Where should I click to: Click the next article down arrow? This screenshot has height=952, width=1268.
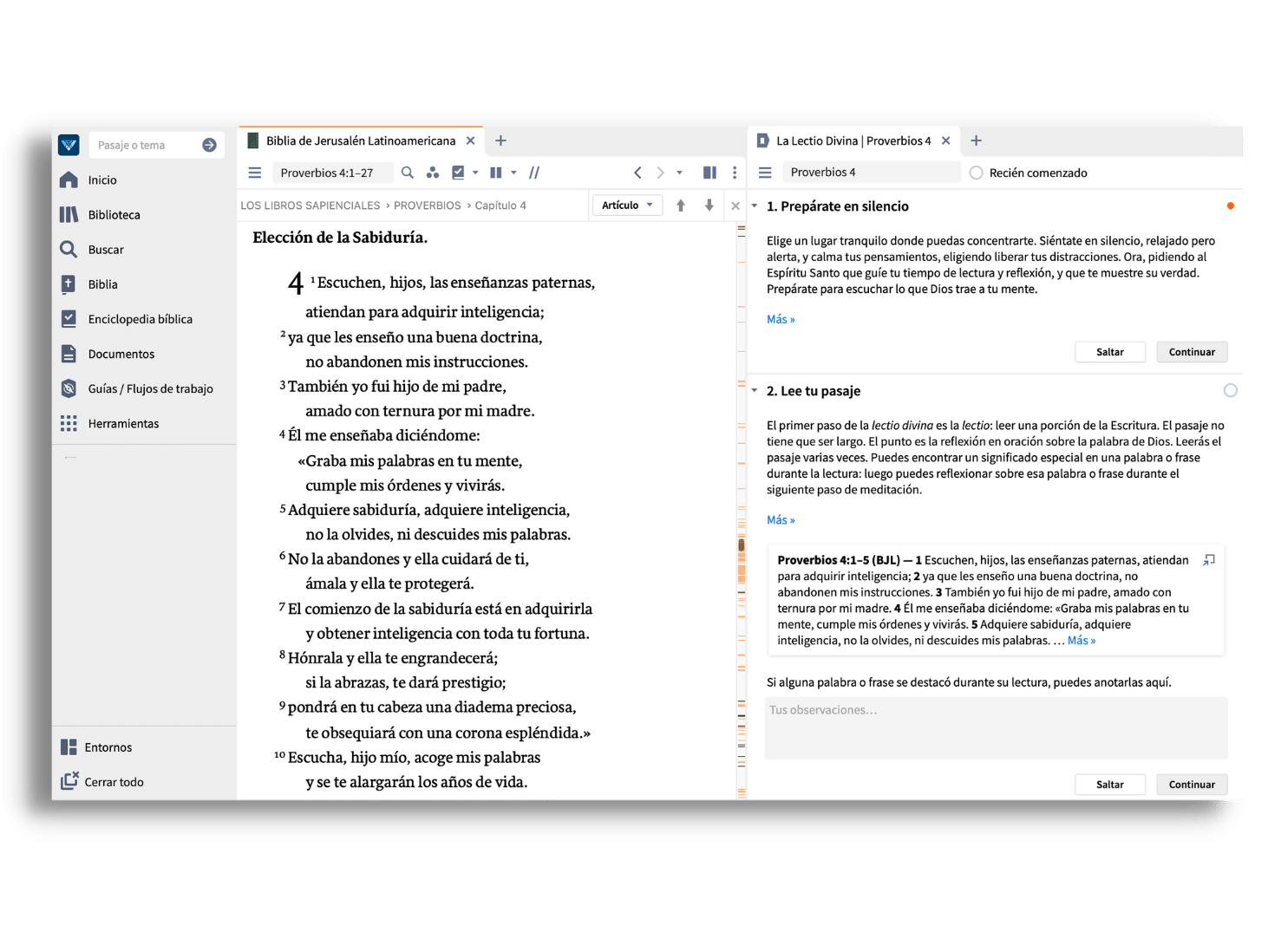coord(709,205)
